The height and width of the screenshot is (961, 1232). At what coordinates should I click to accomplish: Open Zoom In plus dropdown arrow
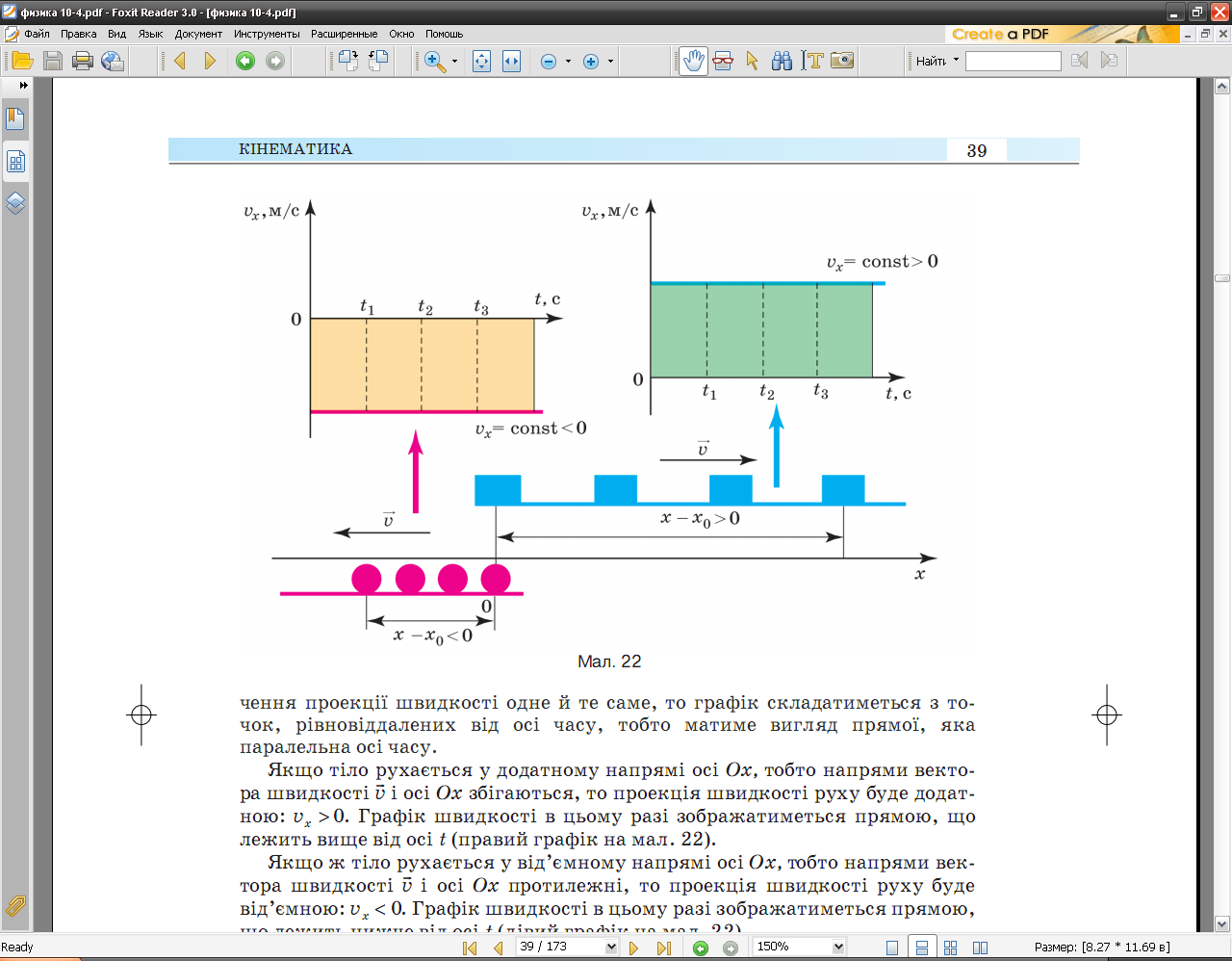(610, 61)
